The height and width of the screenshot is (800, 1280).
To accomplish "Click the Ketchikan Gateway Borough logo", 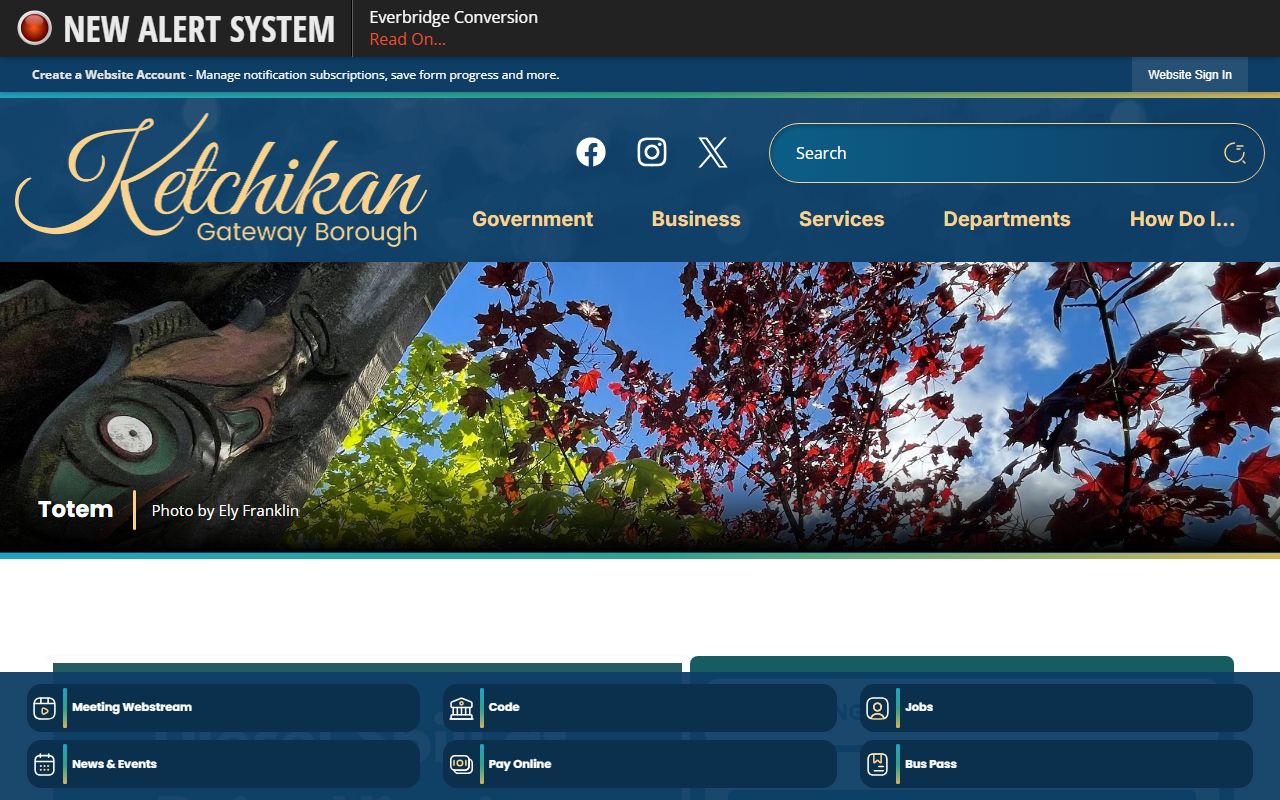I will (221, 182).
